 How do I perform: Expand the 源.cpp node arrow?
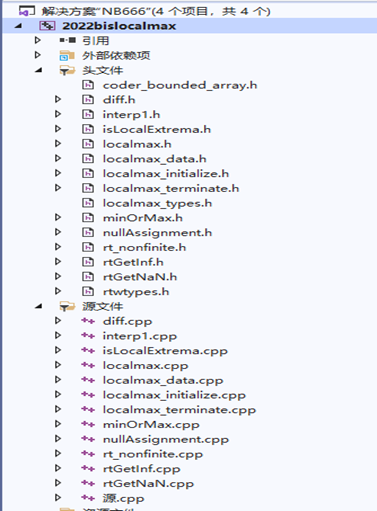[58, 498]
